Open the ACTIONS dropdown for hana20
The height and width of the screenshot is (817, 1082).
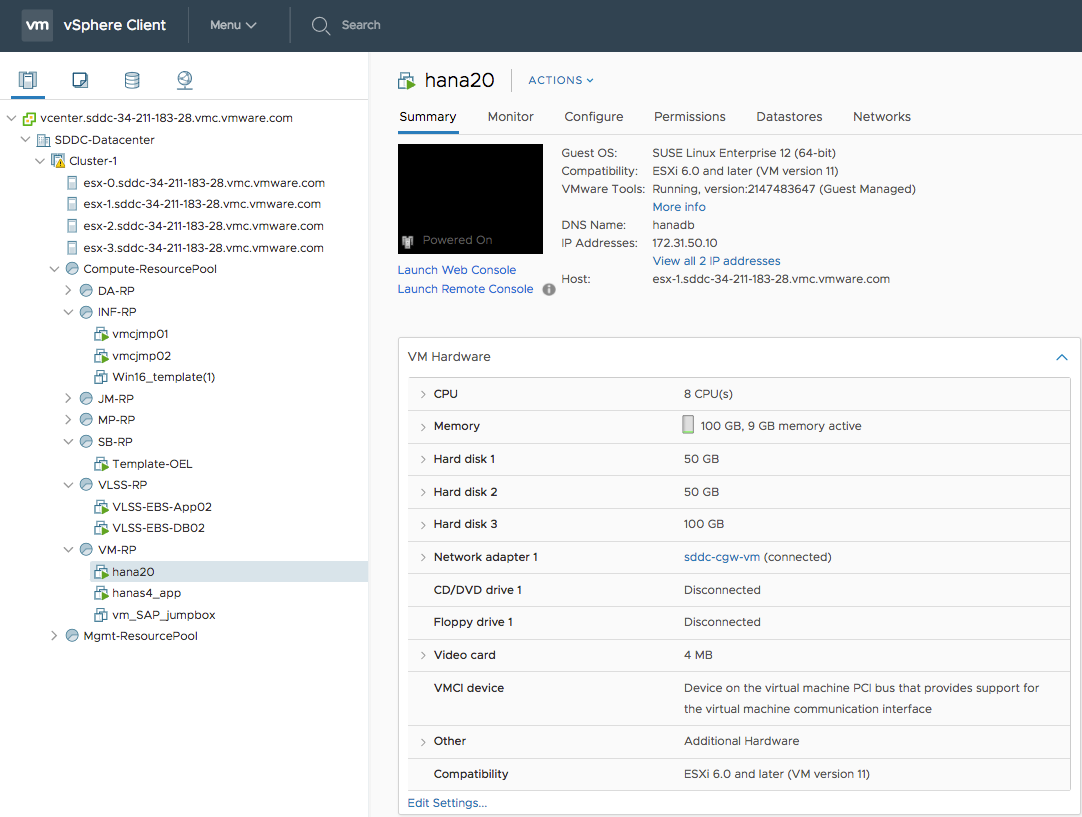pyautogui.click(x=560, y=80)
